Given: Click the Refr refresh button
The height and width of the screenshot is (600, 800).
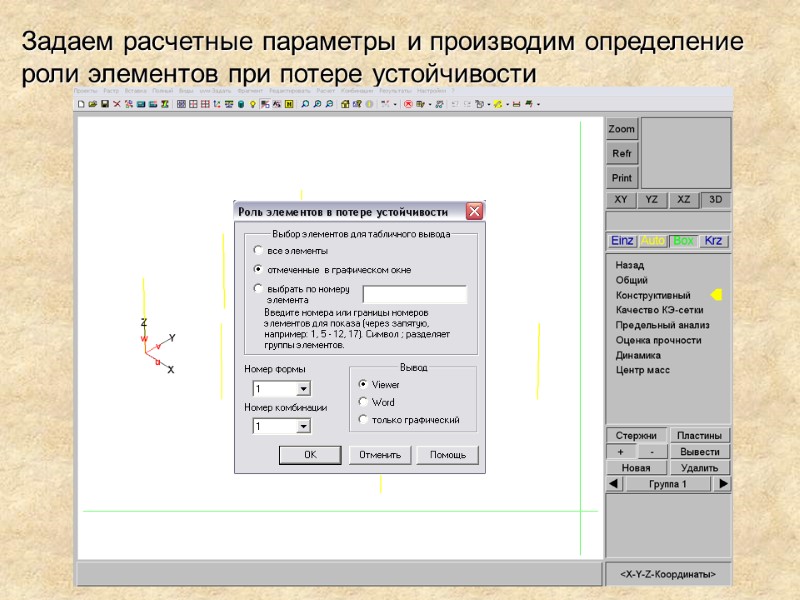Looking at the screenshot, I should point(621,153).
